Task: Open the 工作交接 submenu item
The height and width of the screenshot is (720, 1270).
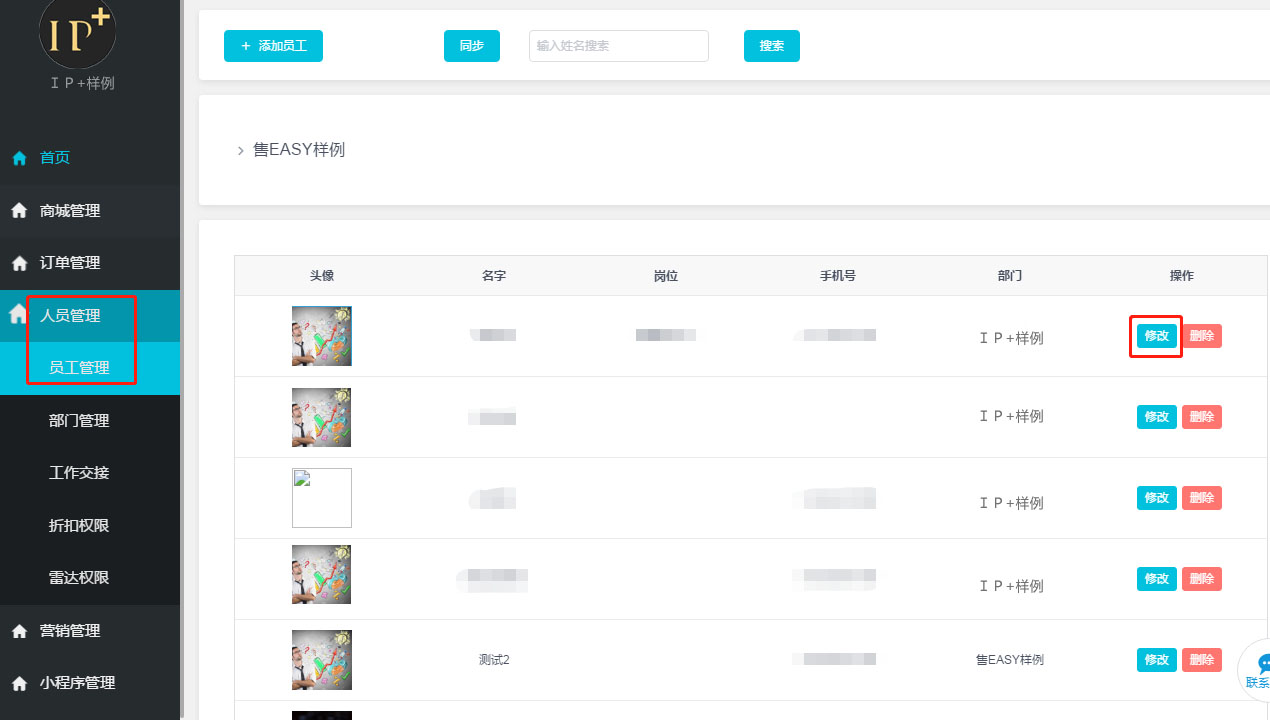Action: (79, 473)
